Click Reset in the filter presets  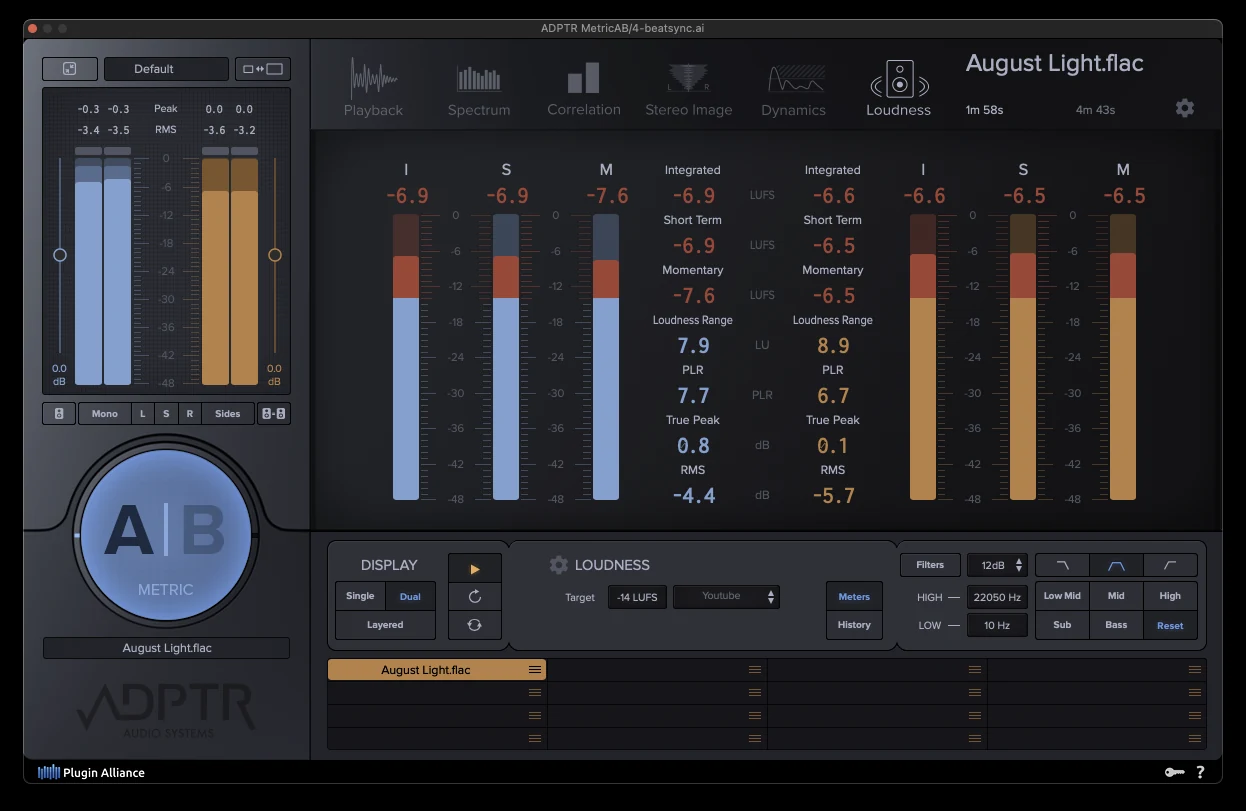point(1170,625)
